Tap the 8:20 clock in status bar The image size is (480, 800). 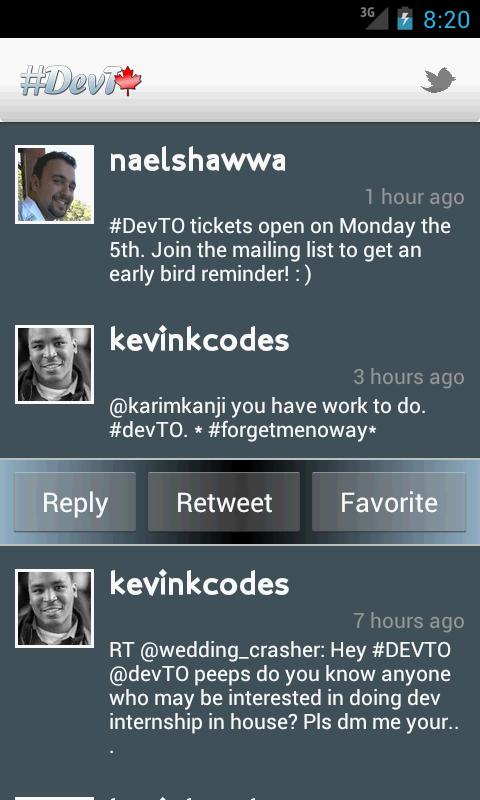tap(446, 20)
